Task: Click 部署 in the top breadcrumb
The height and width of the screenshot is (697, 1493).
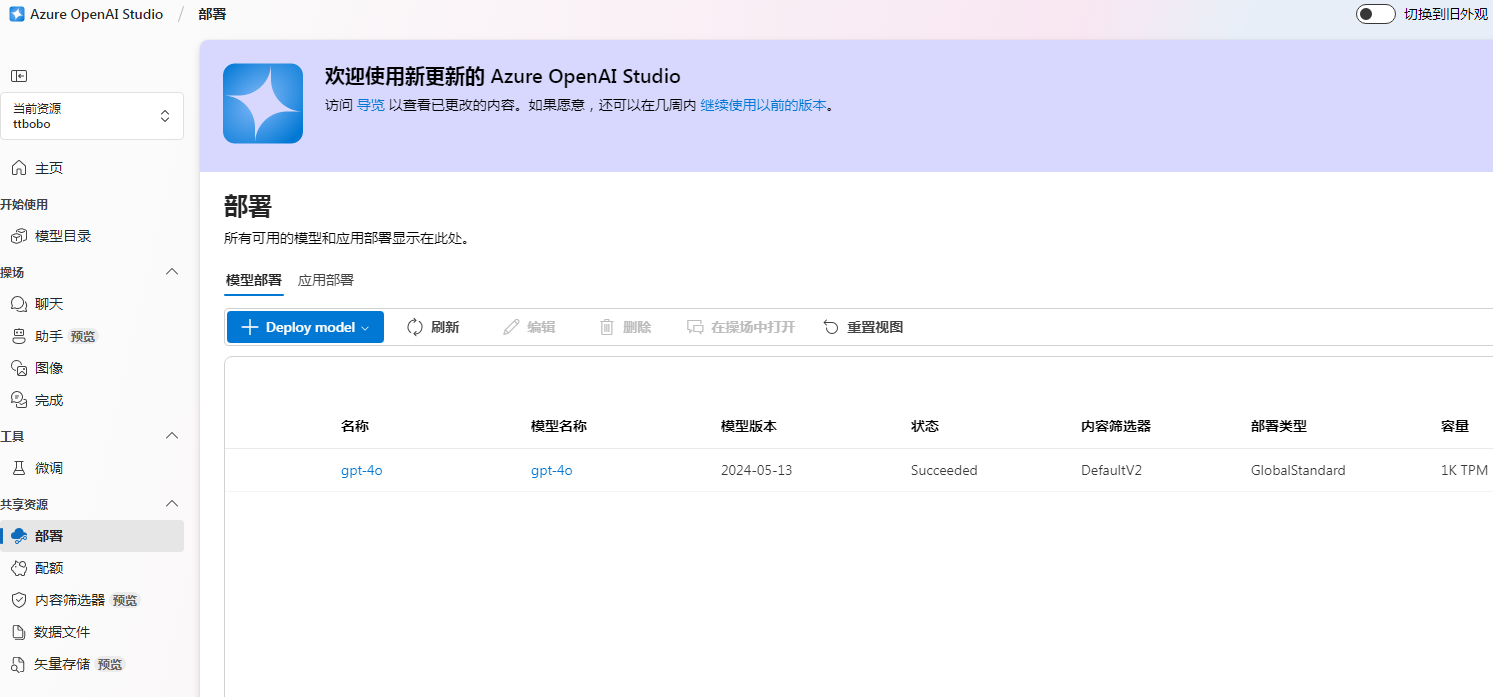Action: point(212,14)
